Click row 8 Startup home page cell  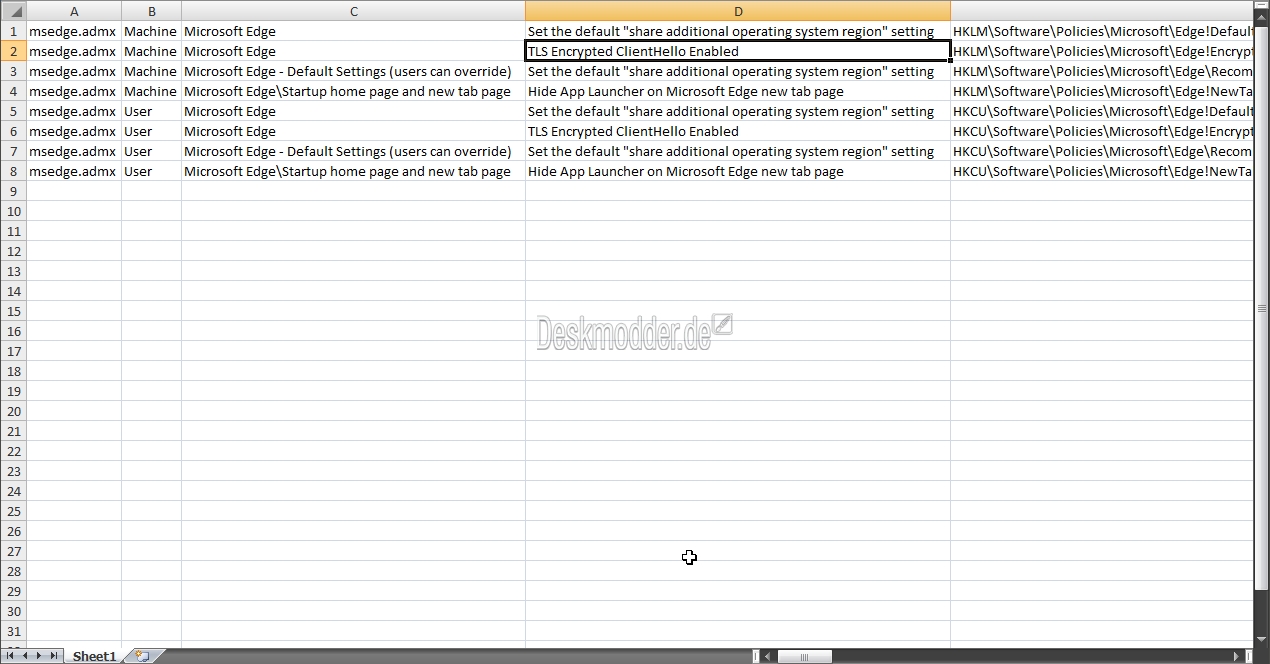click(353, 171)
